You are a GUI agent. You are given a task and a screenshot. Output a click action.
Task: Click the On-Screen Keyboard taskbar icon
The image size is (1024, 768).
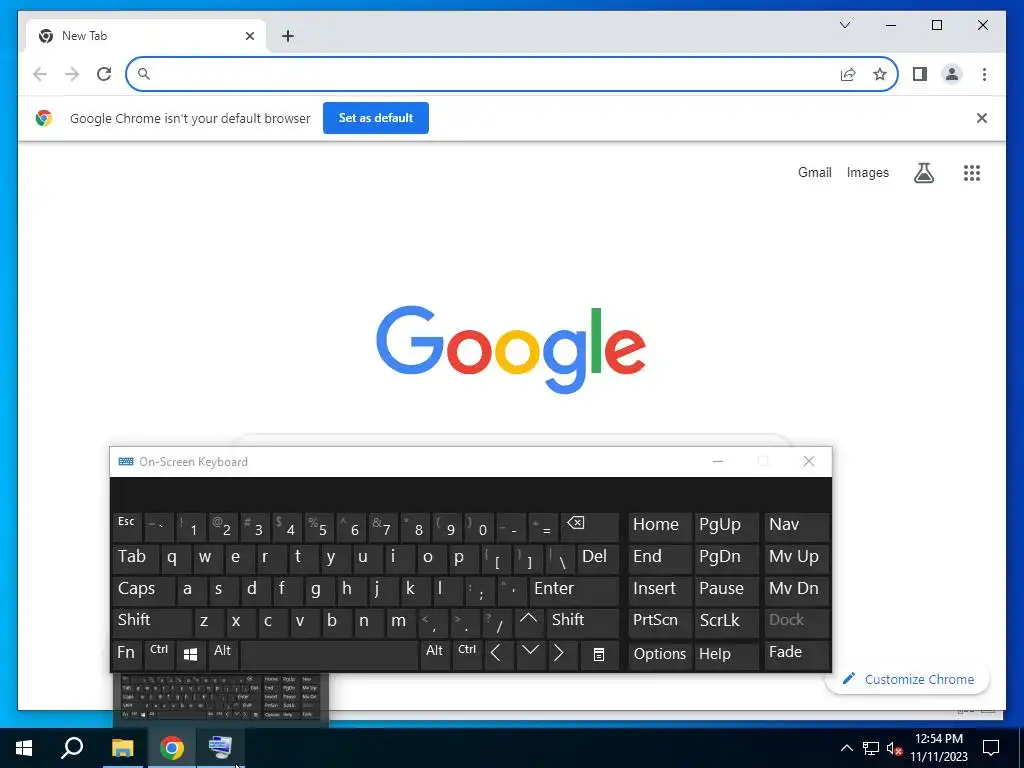click(220, 748)
